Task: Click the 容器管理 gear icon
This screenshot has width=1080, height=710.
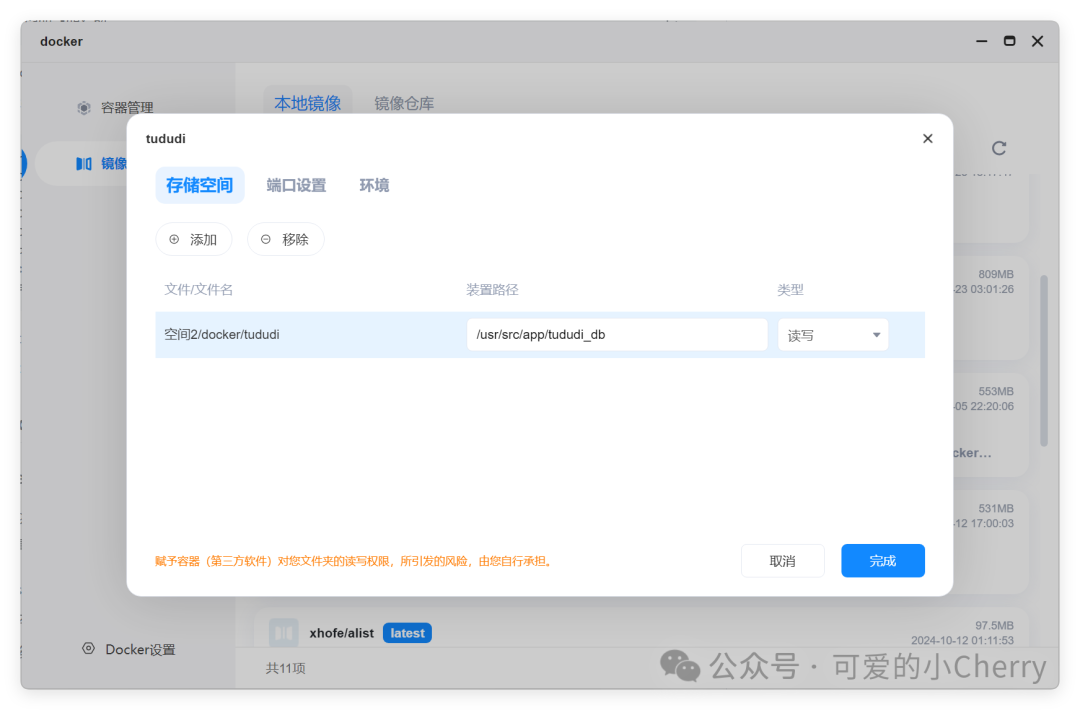Action: point(83,107)
